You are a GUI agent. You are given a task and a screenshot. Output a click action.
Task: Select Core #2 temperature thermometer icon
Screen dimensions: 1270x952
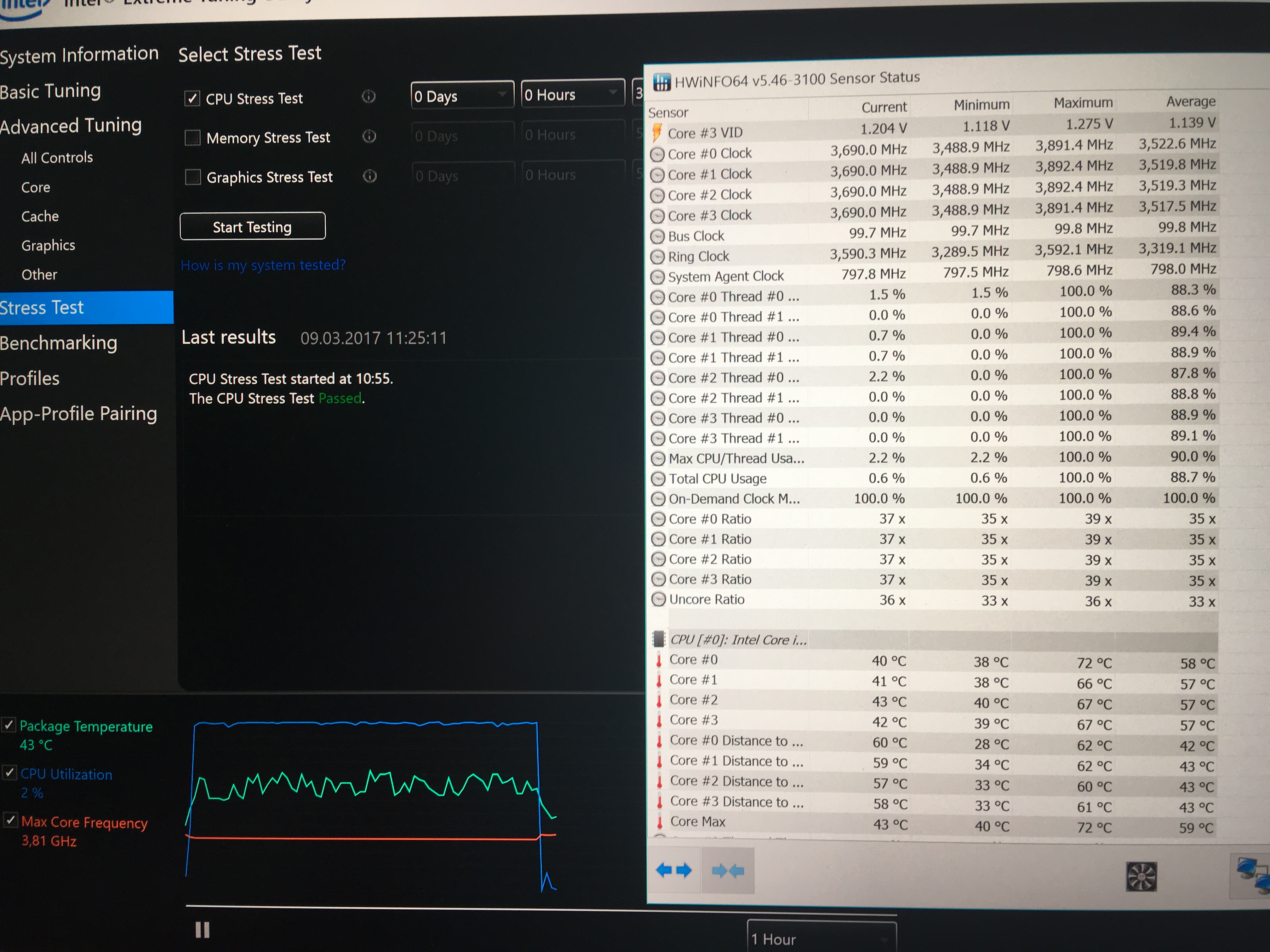[660, 700]
